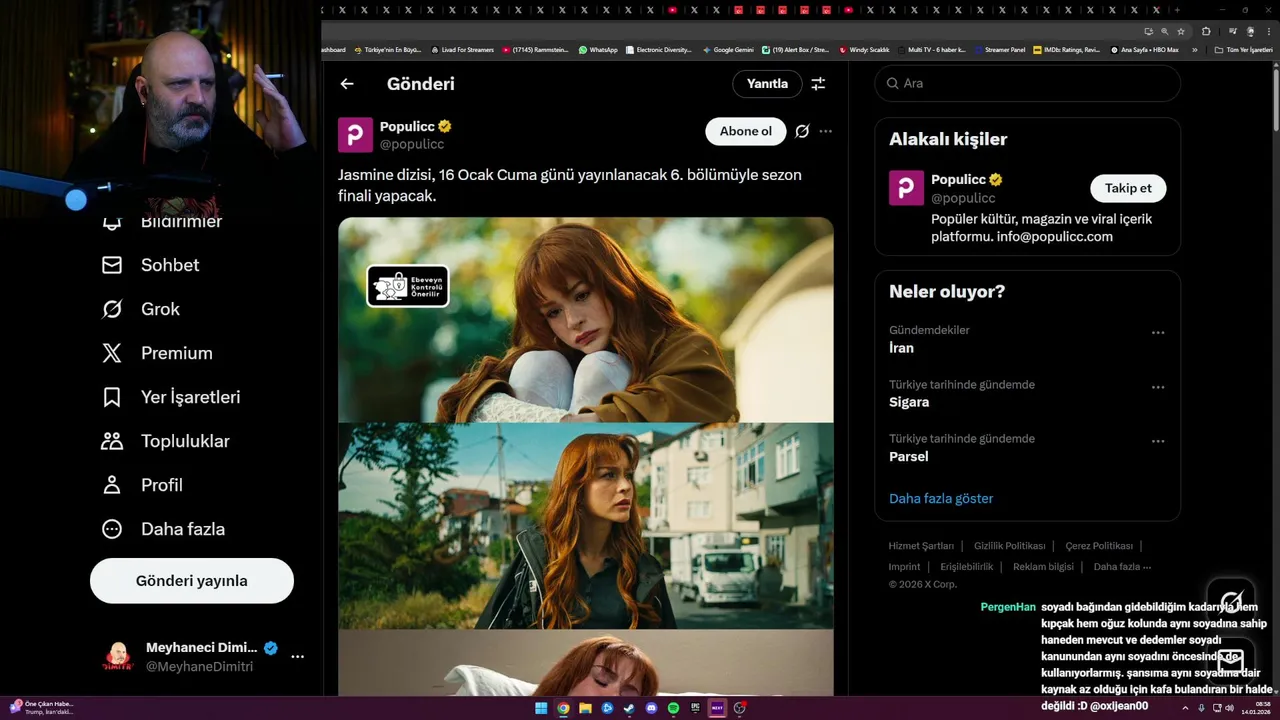Image resolution: width=1280 pixels, height=720 pixels.
Task: Open the Gizlilik Politikası link
Action: pos(1010,546)
